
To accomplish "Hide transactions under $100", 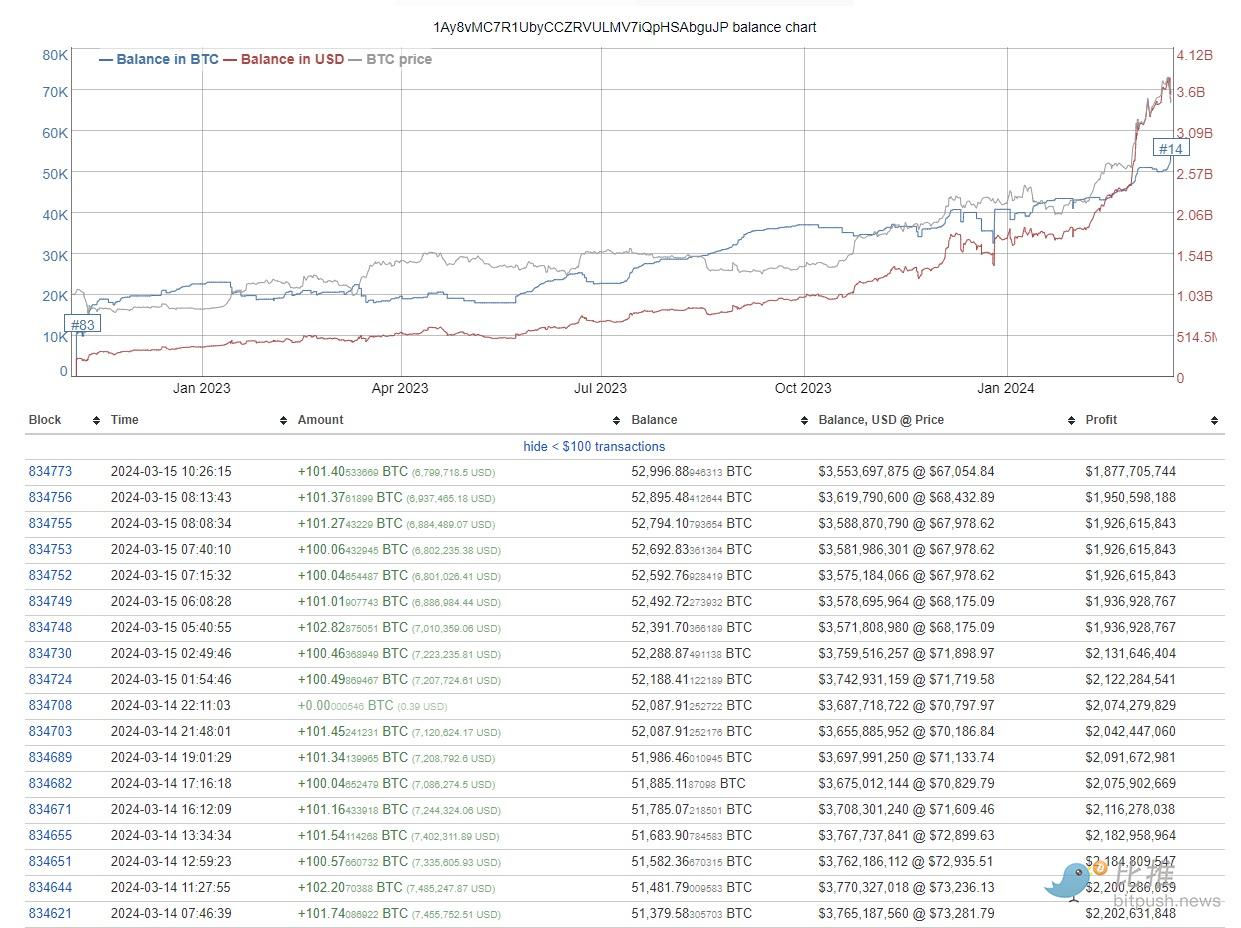I will [593, 446].
